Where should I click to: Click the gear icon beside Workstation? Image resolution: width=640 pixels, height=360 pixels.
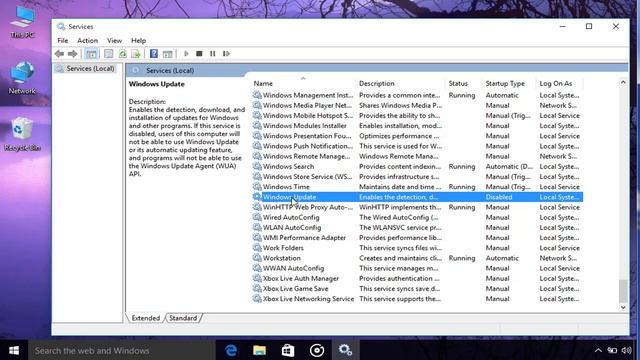pyautogui.click(x=257, y=258)
